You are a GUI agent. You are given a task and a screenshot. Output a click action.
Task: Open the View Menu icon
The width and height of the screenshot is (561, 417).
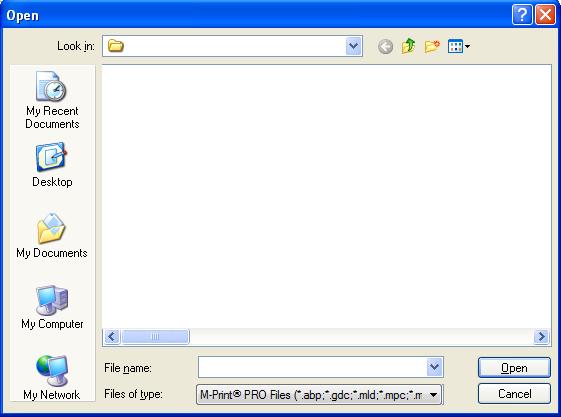[x=459, y=46]
